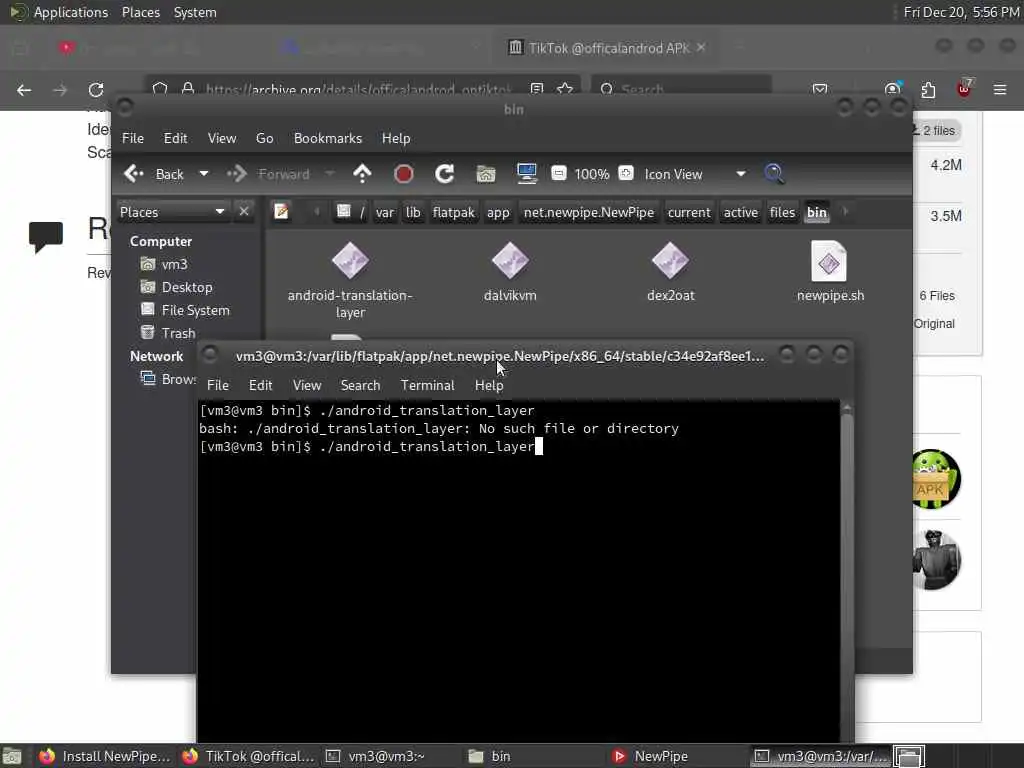The width and height of the screenshot is (1024, 768).
Task: Open the System menu in top panel
Action: click(195, 12)
